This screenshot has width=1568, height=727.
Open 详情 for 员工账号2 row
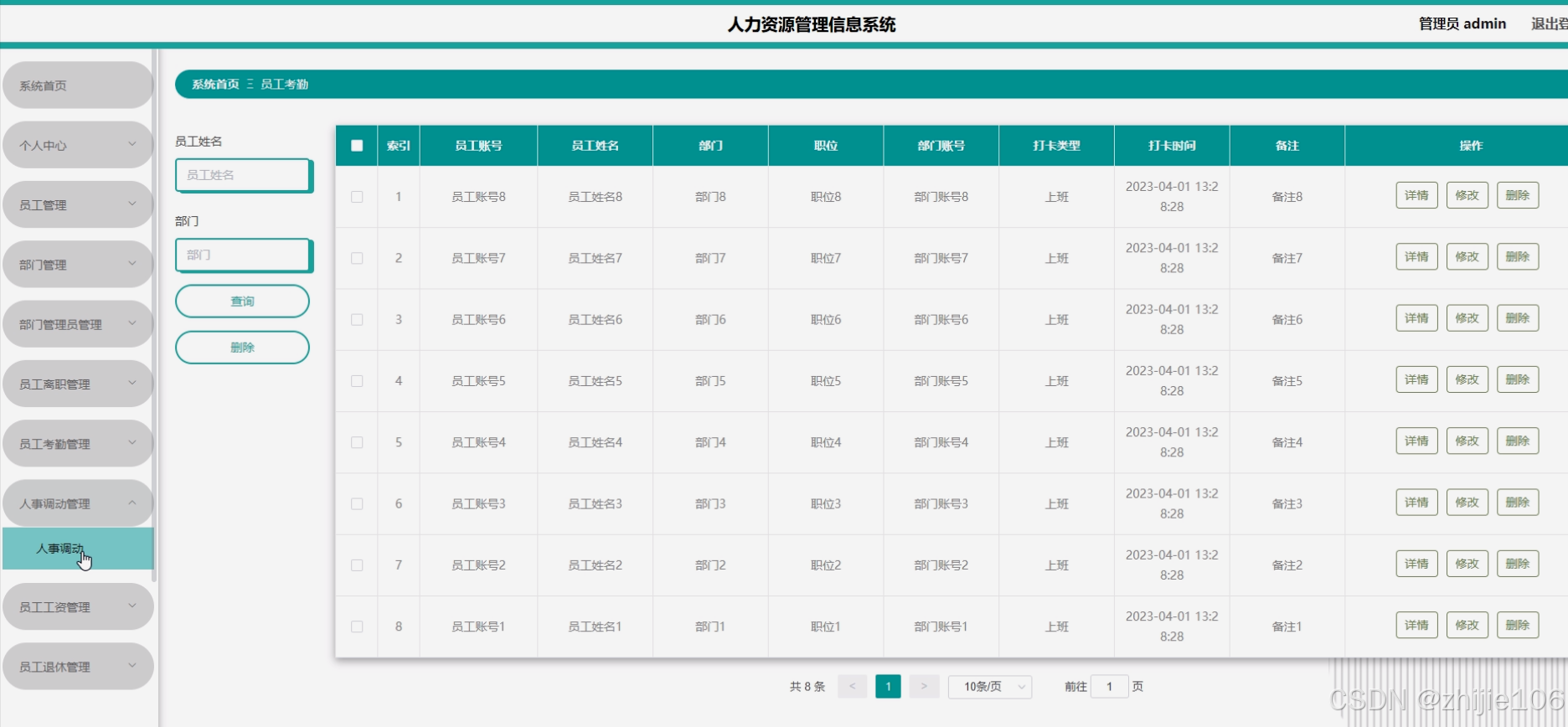point(1416,564)
